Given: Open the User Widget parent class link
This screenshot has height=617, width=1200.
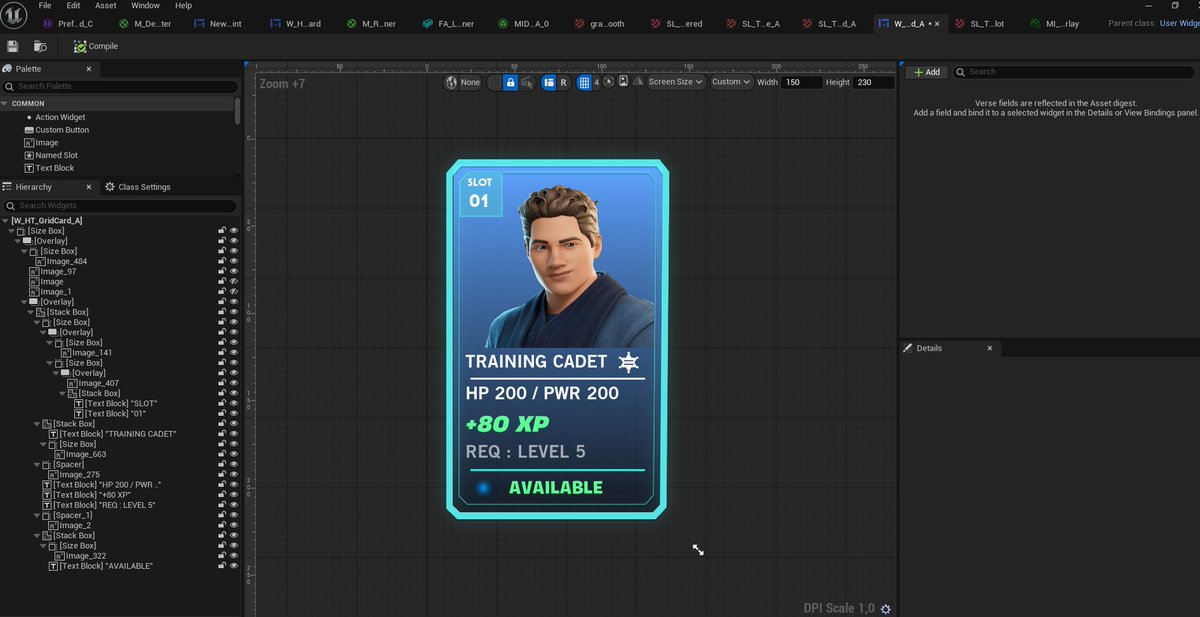Looking at the screenshot, I should click(x=1179, y=23).
